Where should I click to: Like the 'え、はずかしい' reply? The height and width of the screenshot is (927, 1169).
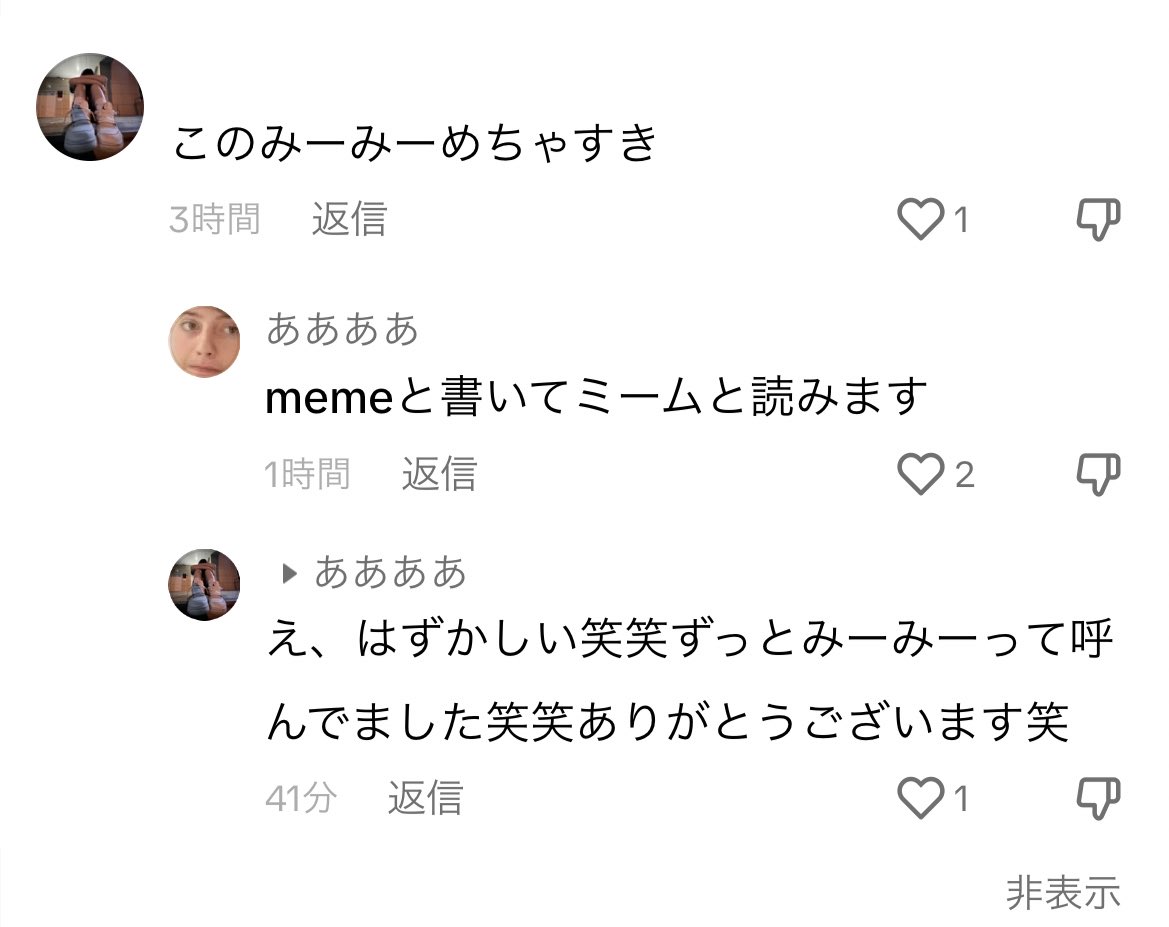click(x=920, y=798)
